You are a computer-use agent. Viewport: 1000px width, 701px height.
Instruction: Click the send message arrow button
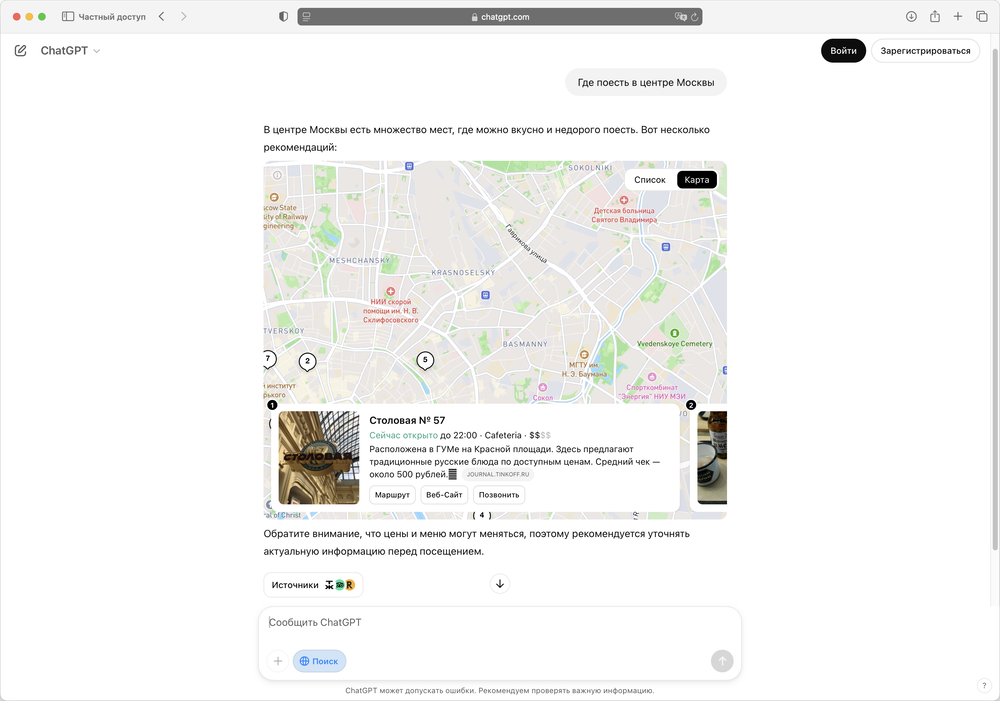pyautogui.click(x=722, y=661)
